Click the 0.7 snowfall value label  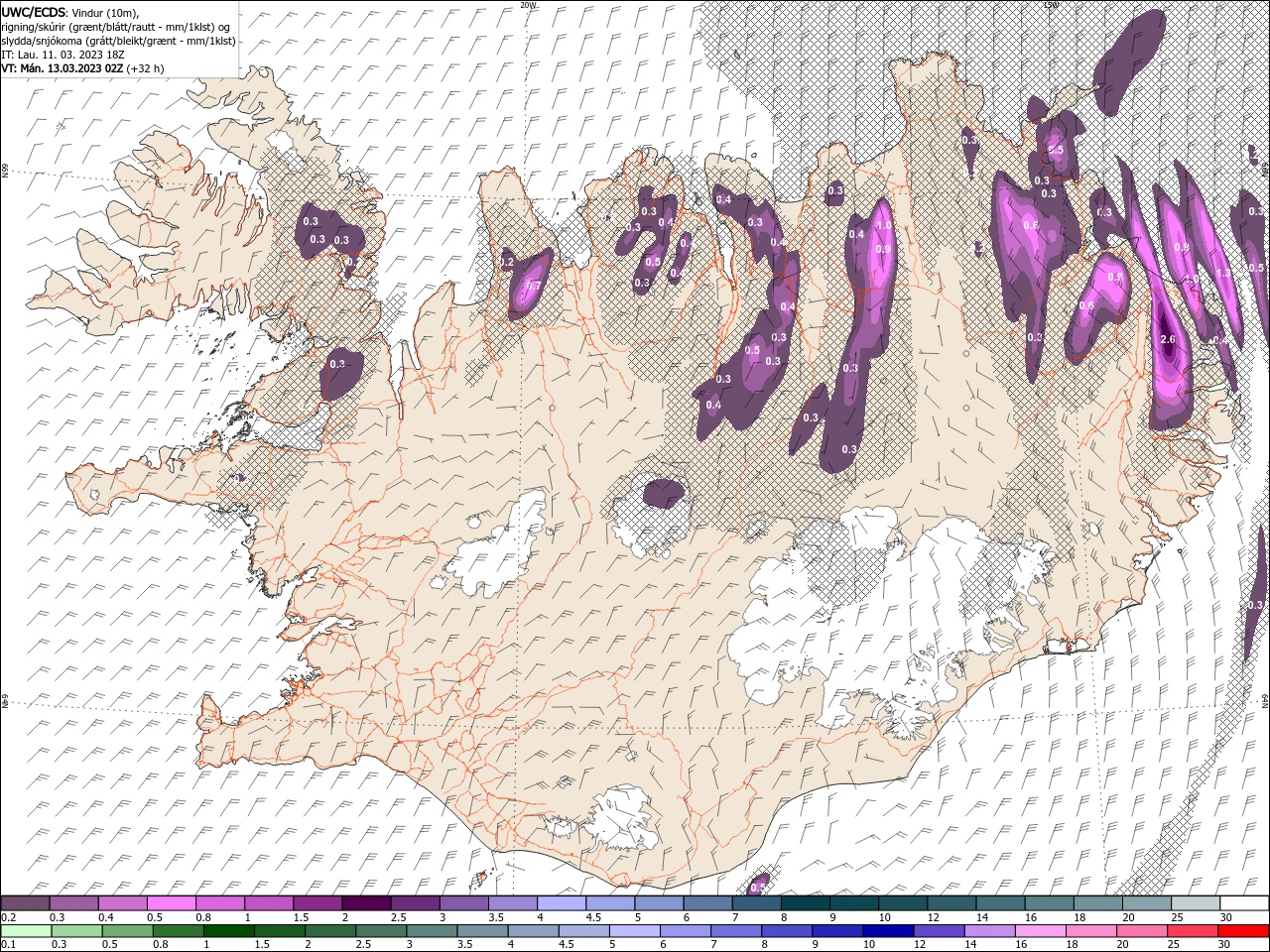(x=532, y=286)
